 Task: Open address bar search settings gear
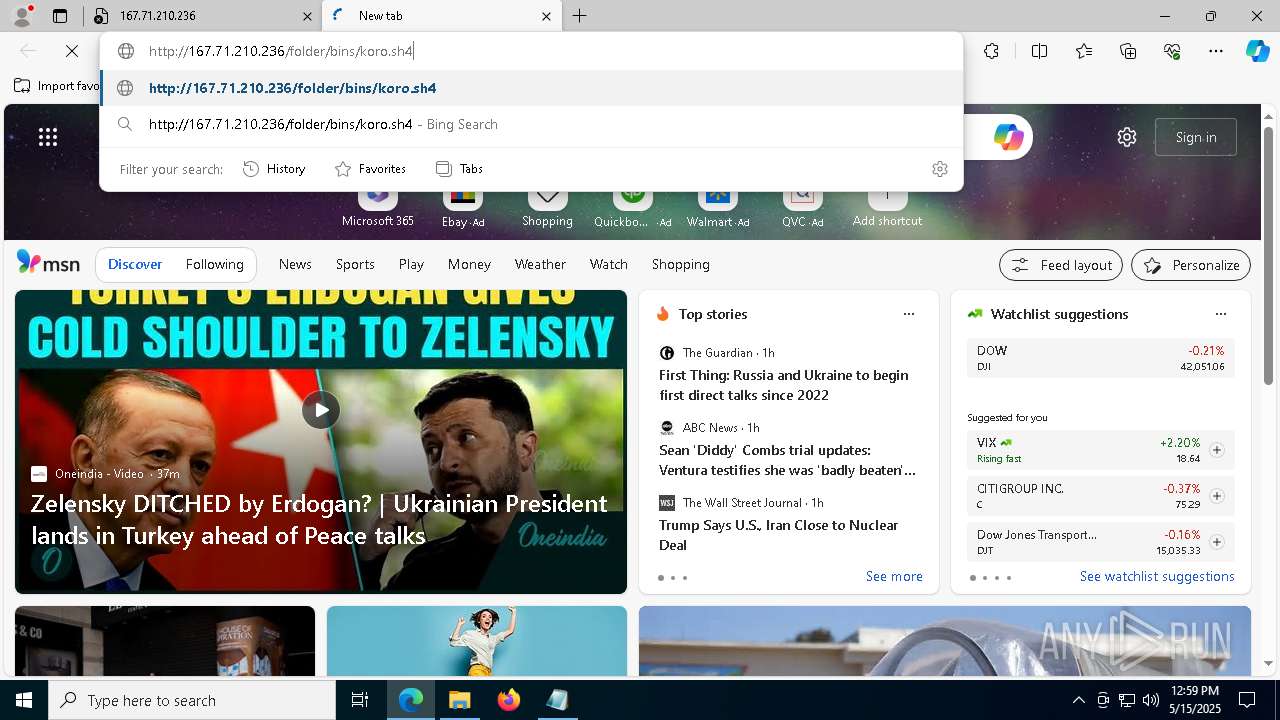coord(940,169)
